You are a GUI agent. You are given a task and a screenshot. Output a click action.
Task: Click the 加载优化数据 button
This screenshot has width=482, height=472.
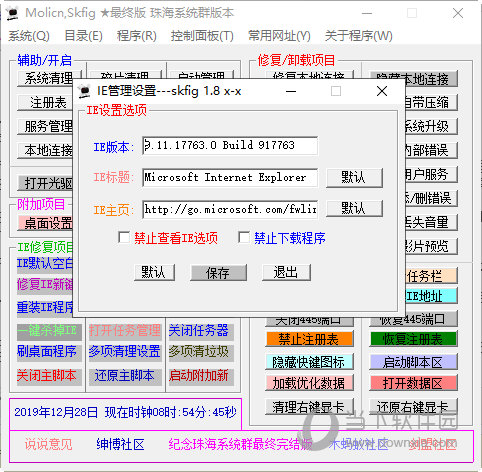tap(309, 383)
